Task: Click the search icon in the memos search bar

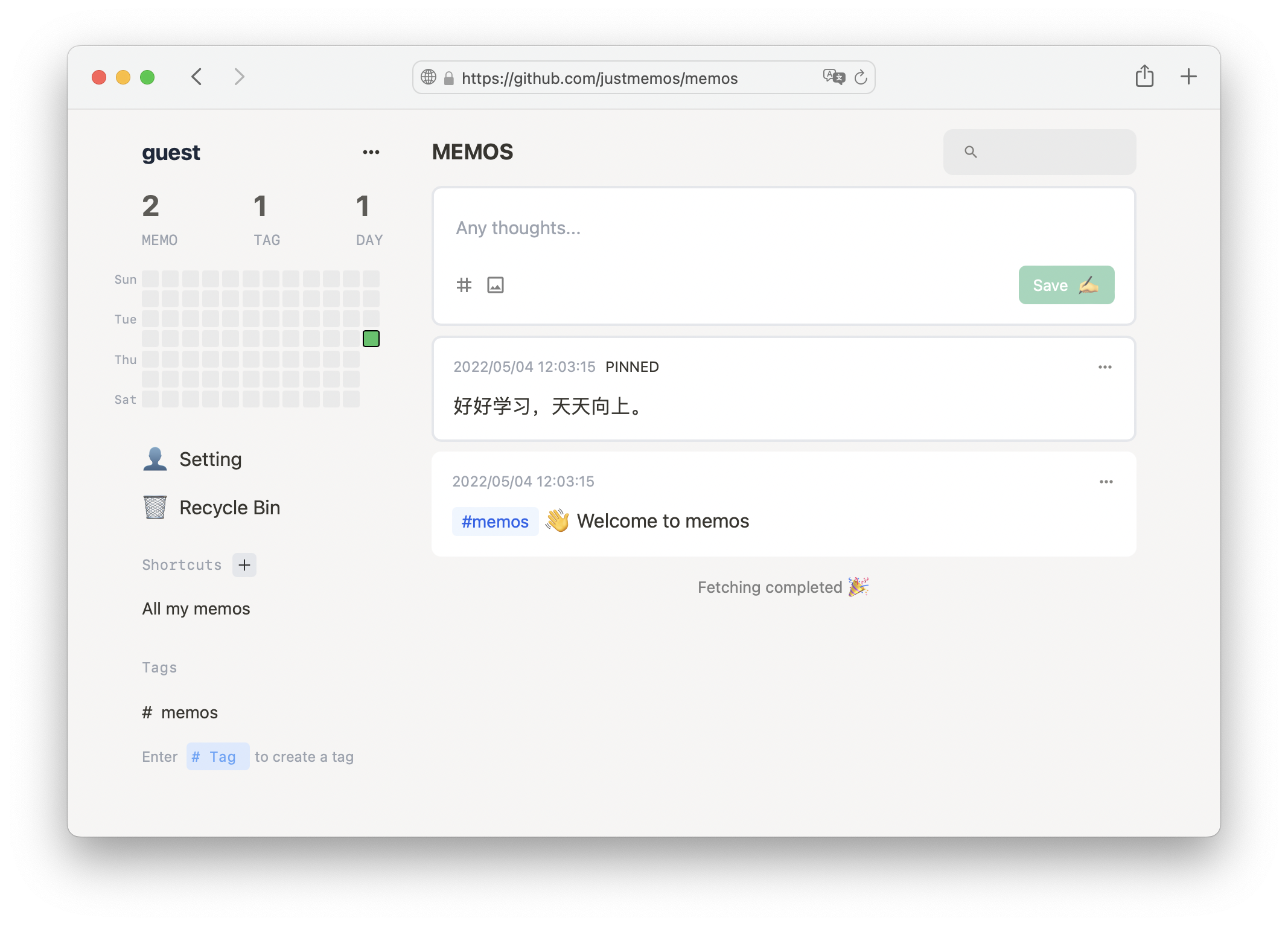Action: (972, 152)
